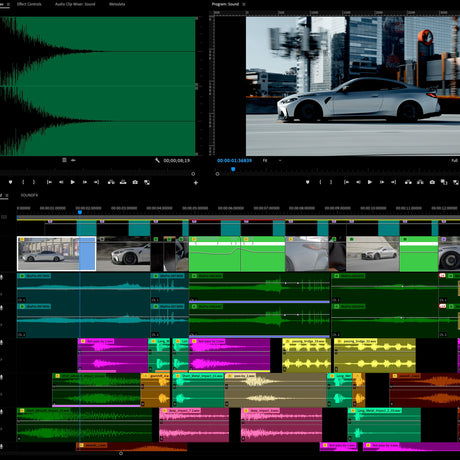Click Source timecode 00;00;08;19
This screenshot has height=460, width=460.
coord(176,160)
